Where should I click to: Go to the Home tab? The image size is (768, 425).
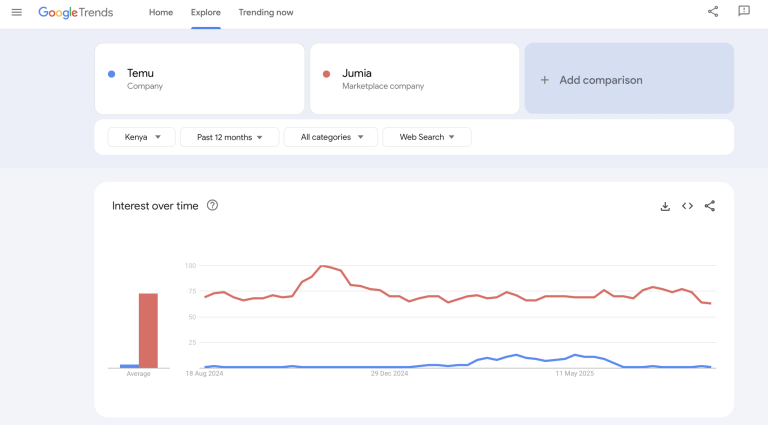(x=160, y=12)
